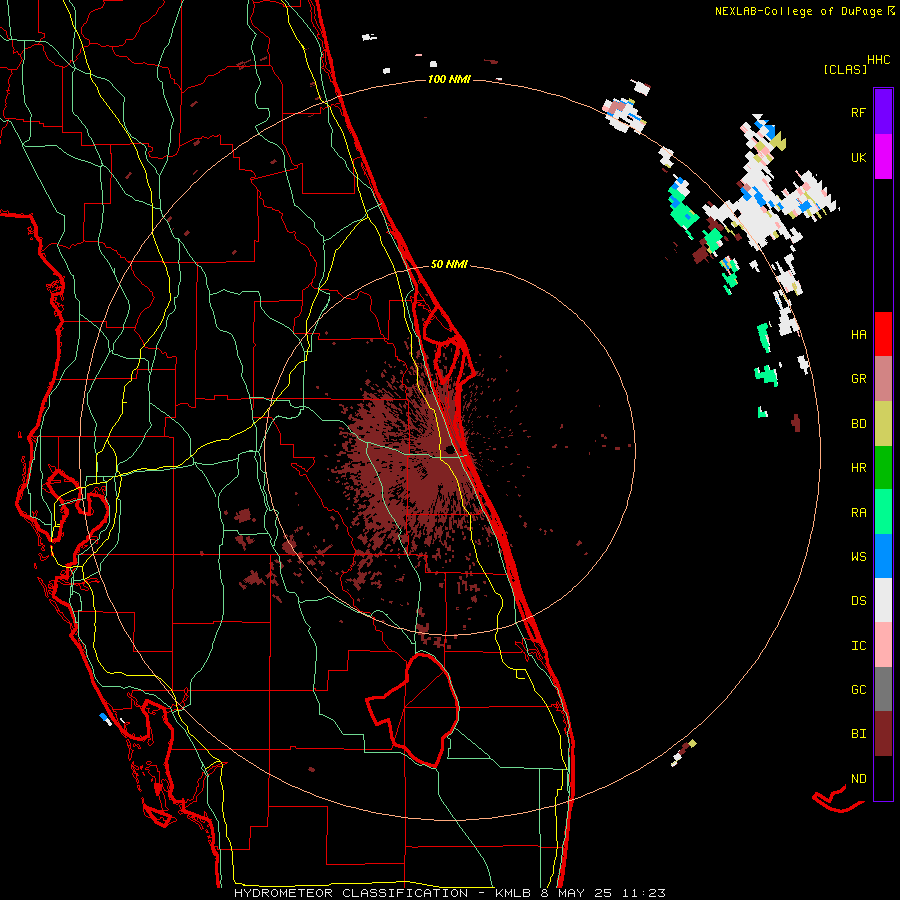Screen dimensions: 900x900
Task: Click the '8 MAY 25' date text
Action: click(578, 893)
